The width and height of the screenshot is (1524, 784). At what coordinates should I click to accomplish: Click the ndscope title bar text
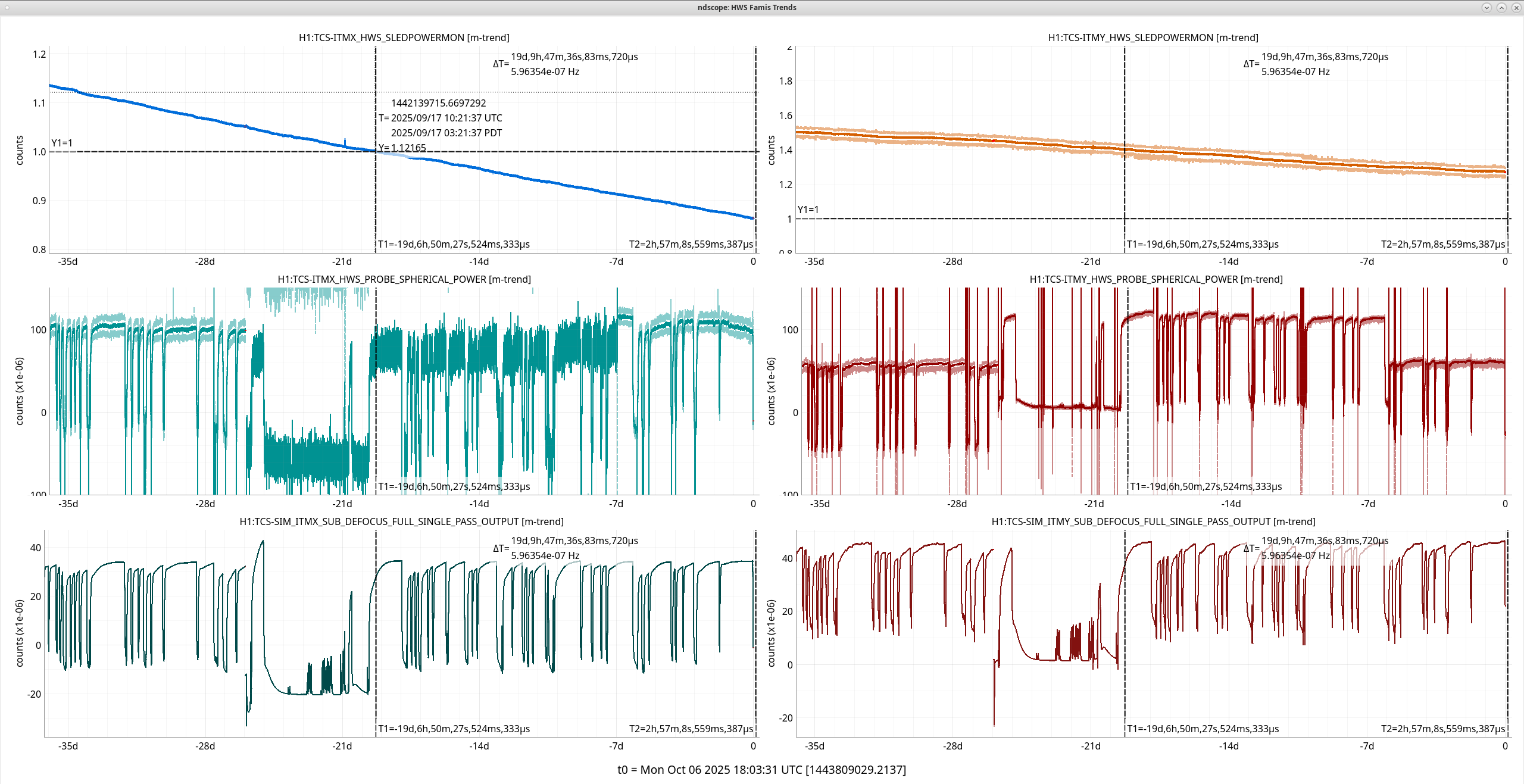coord(747,7)
